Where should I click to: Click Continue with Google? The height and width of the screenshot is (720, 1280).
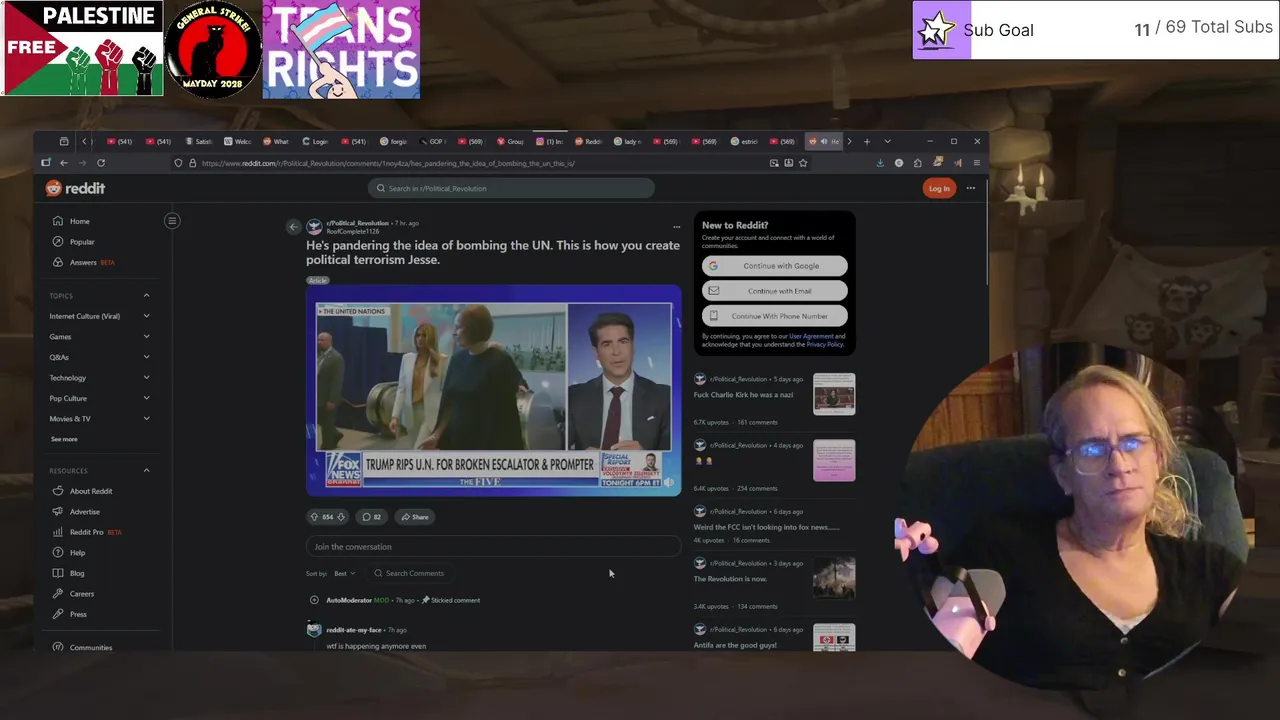click(x=775, y=266)
